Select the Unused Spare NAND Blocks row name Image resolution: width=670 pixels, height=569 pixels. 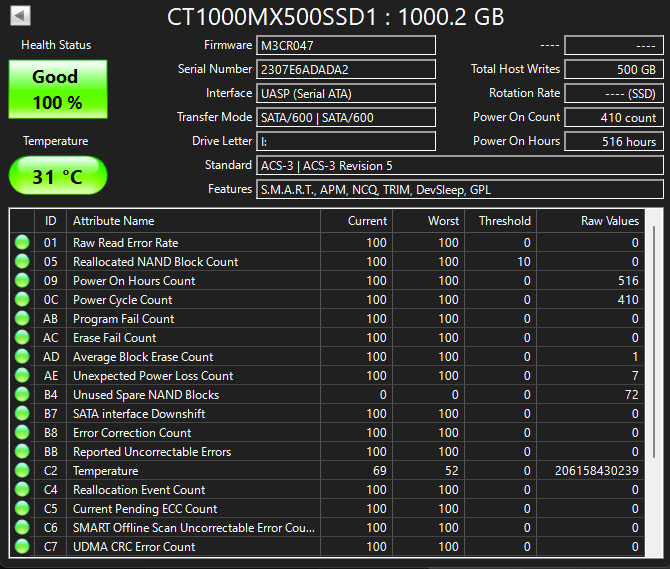[x=146, y=395]
